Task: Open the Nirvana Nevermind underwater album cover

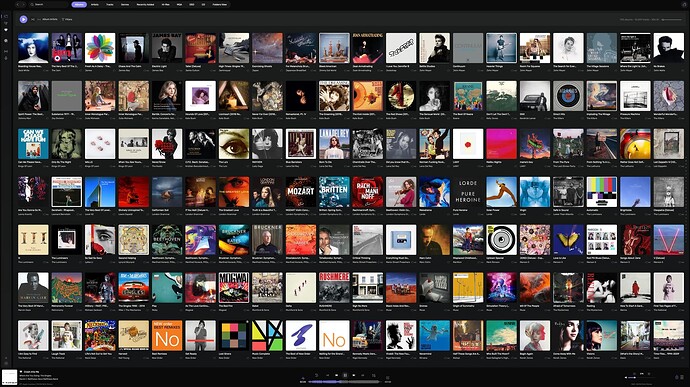Action: [x=435, y=335]
